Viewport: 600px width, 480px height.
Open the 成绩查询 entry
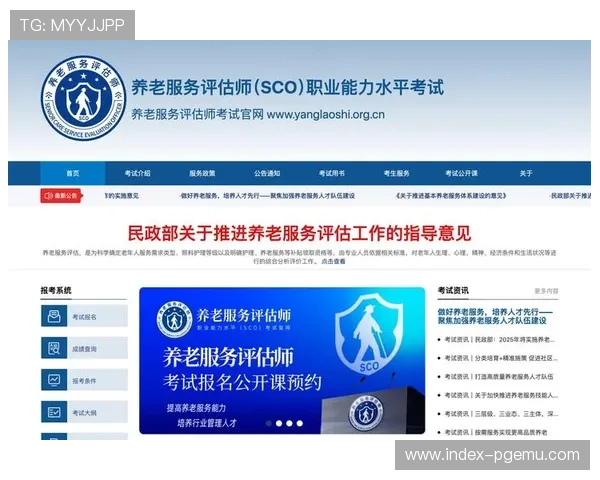click(84, 348)
